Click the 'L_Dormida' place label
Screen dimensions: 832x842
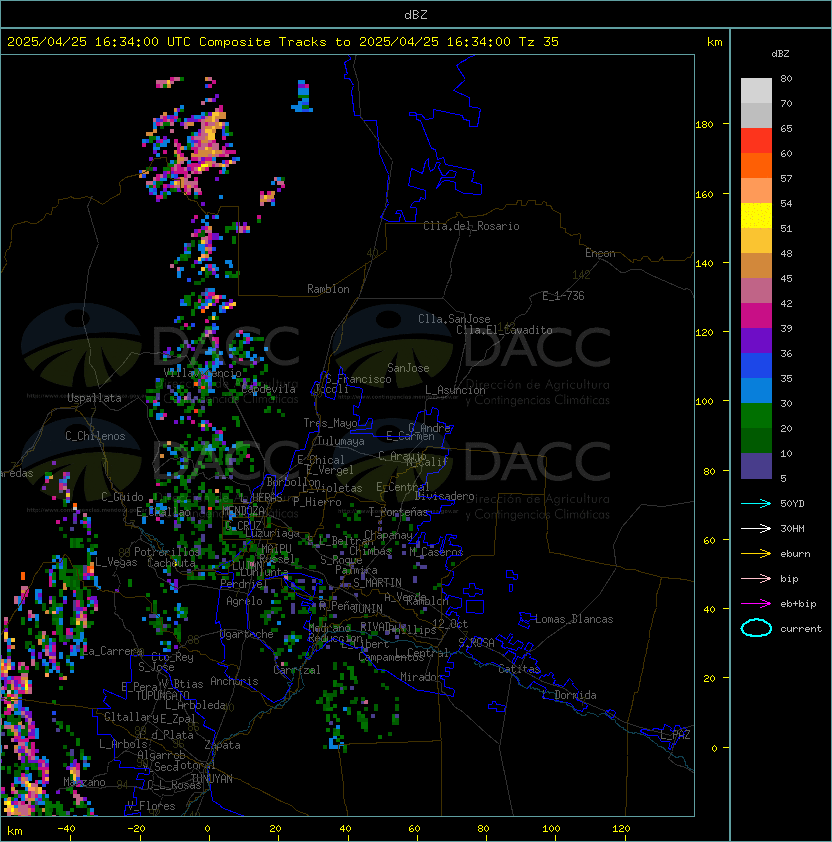click(569, 695)
